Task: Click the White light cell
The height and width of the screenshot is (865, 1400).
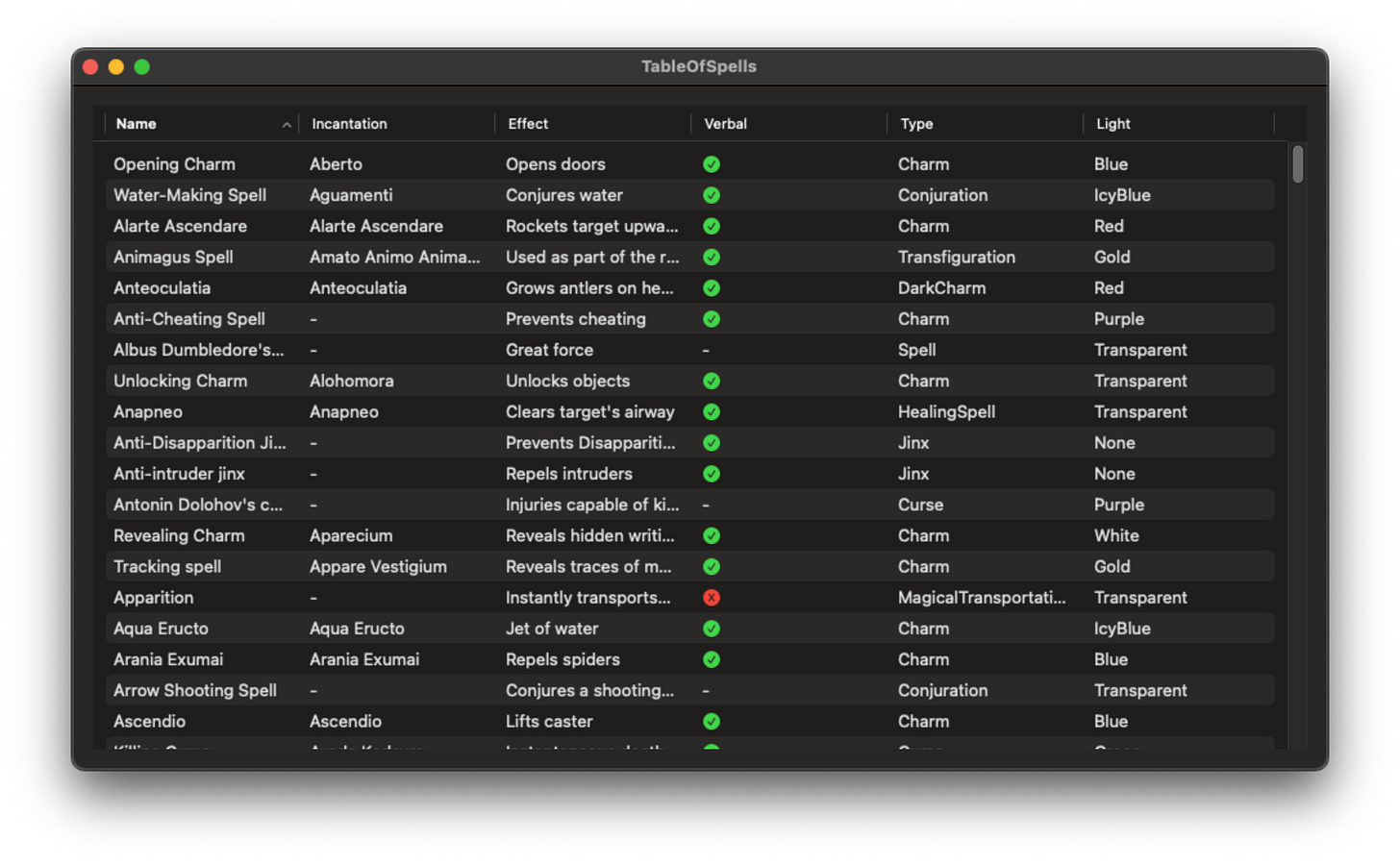Action: click(x=1116, y=535)
